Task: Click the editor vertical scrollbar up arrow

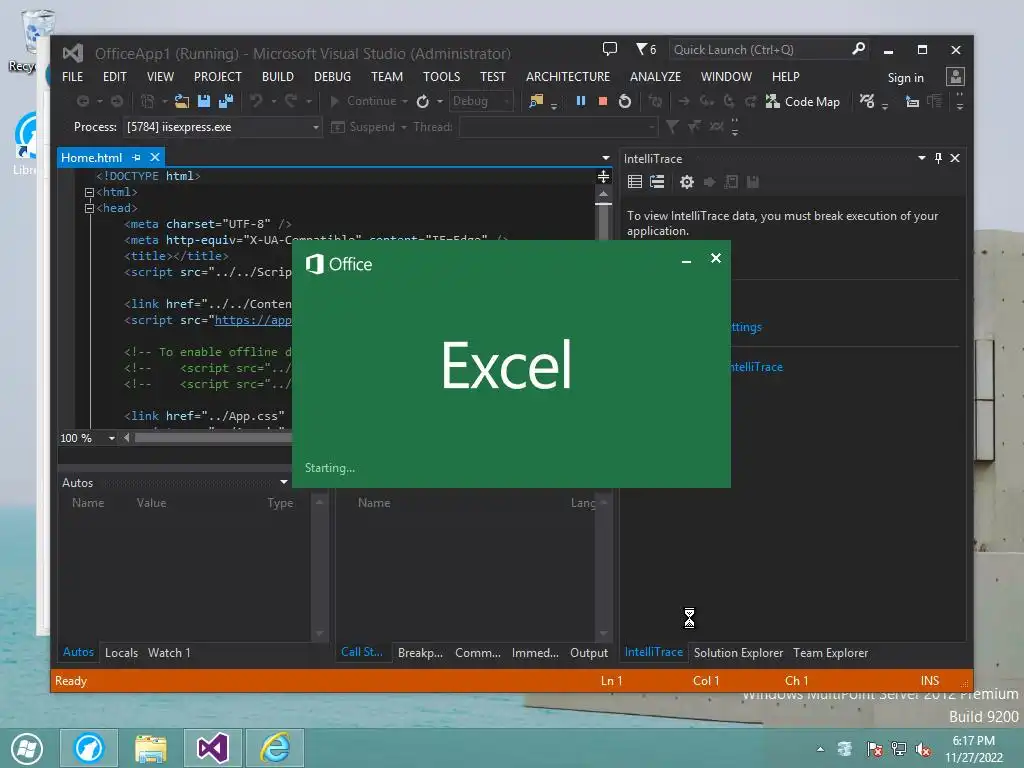Action: coord(603,194)
